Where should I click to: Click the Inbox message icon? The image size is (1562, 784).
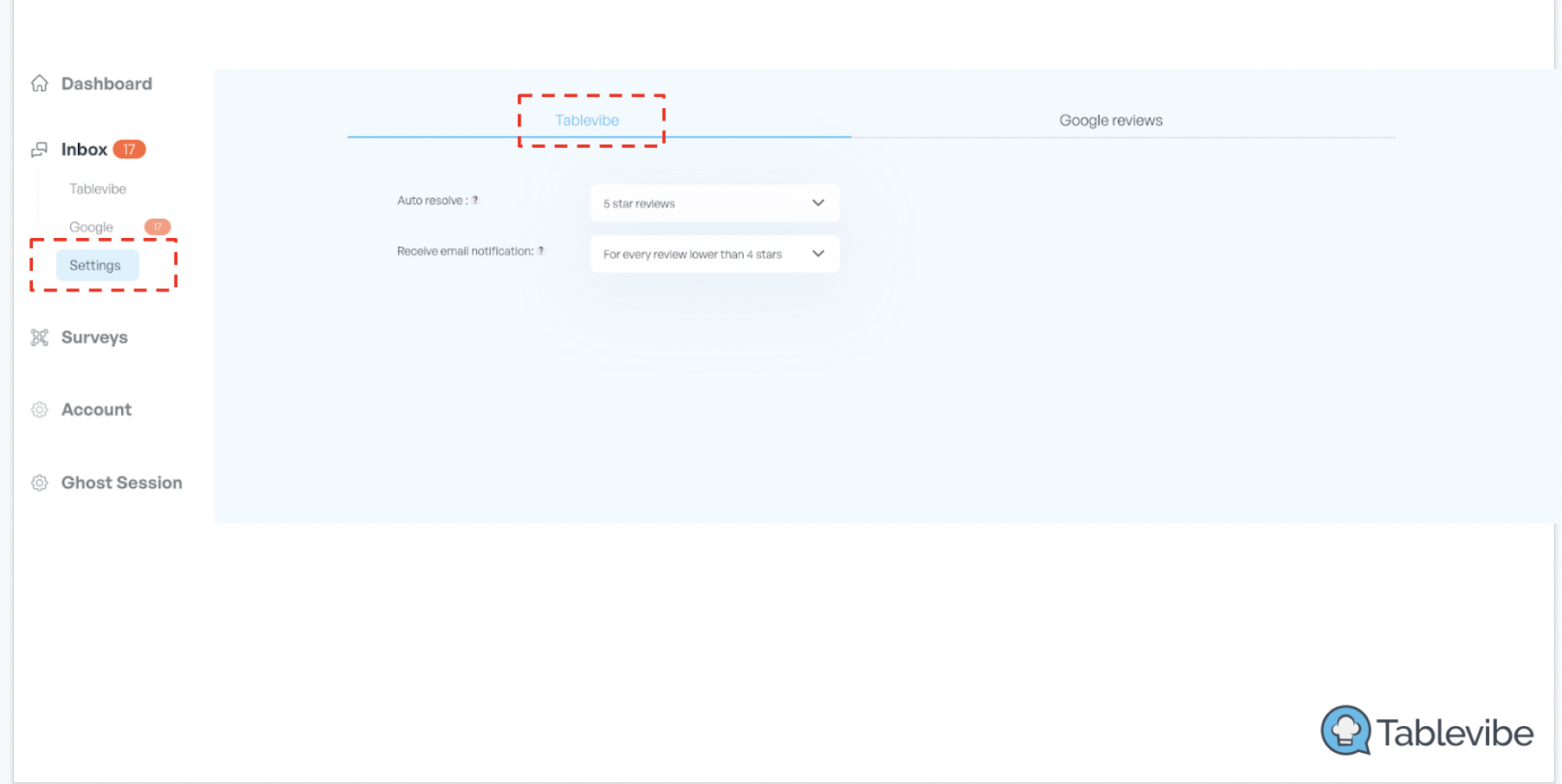click(39, 150)
